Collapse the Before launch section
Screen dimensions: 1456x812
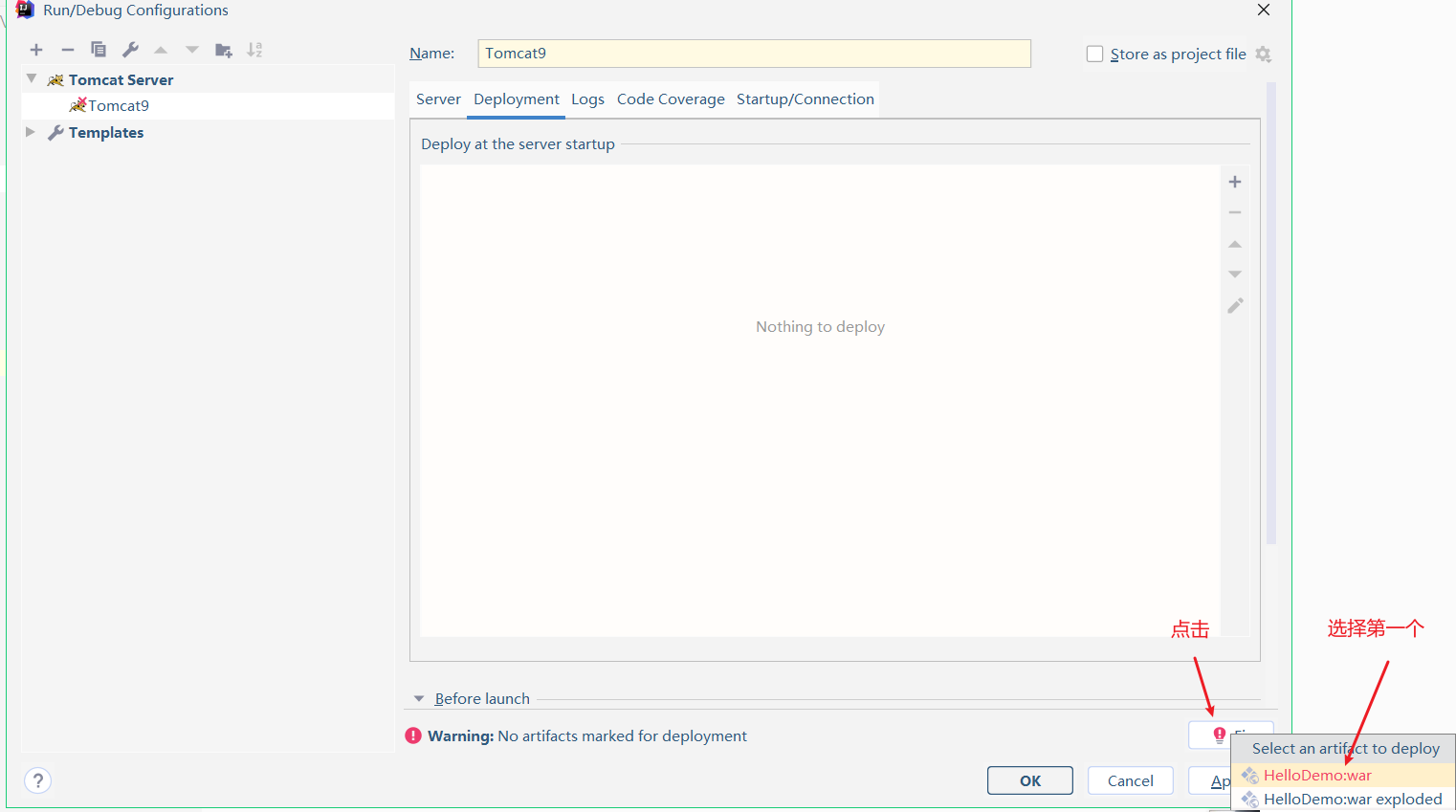click(418, 699)
